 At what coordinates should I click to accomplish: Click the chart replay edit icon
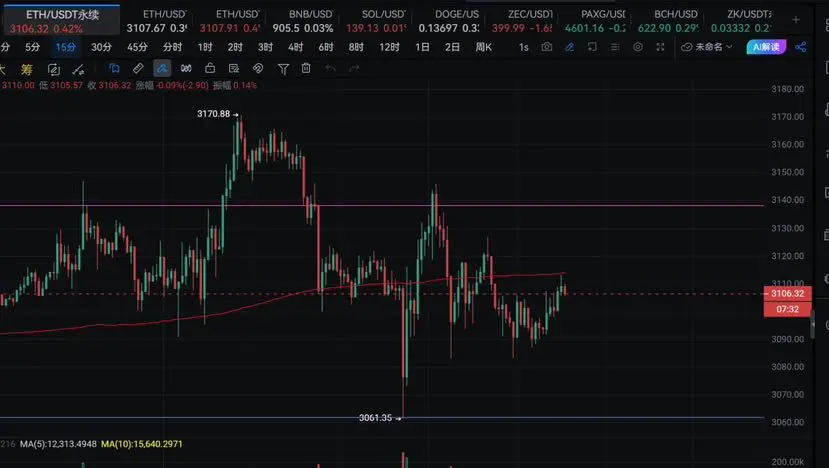53,69
